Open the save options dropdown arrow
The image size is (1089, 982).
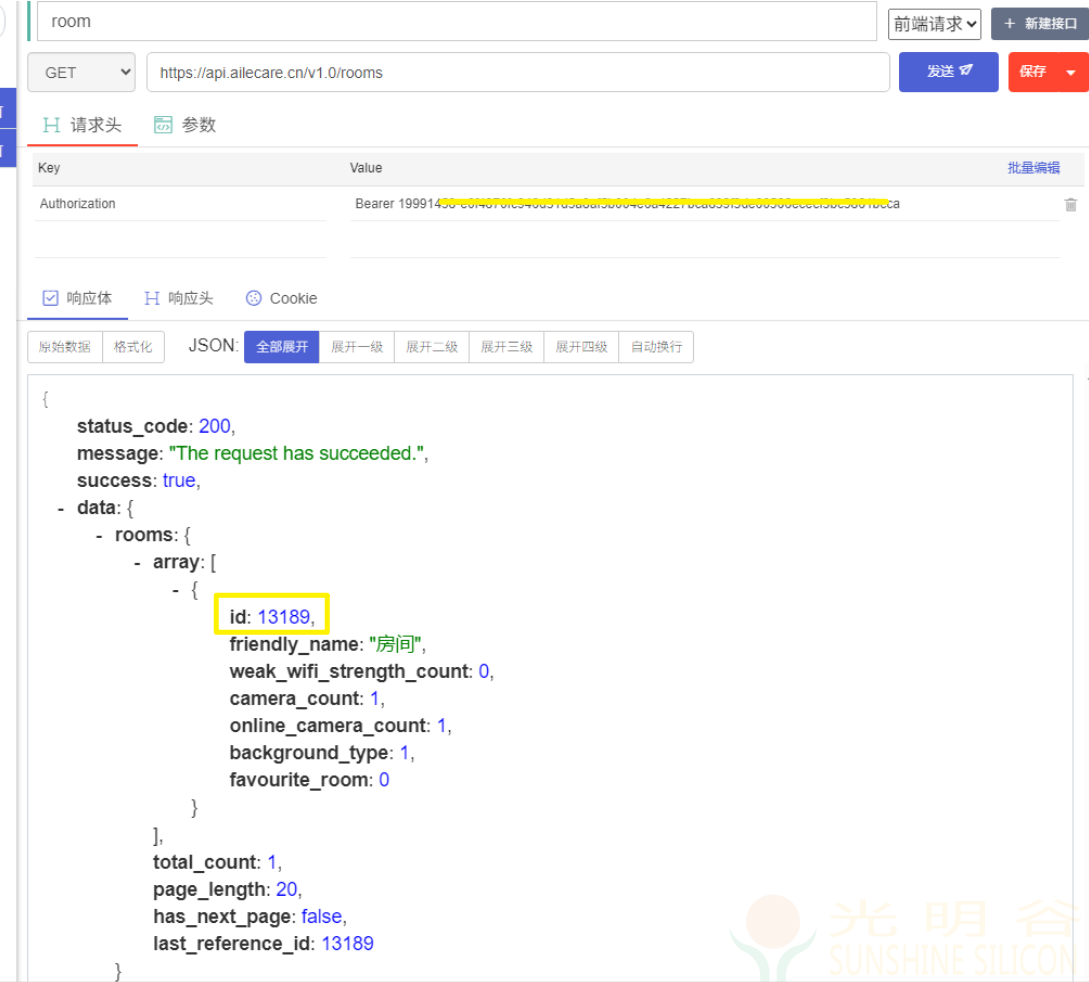pos(1071,72)
